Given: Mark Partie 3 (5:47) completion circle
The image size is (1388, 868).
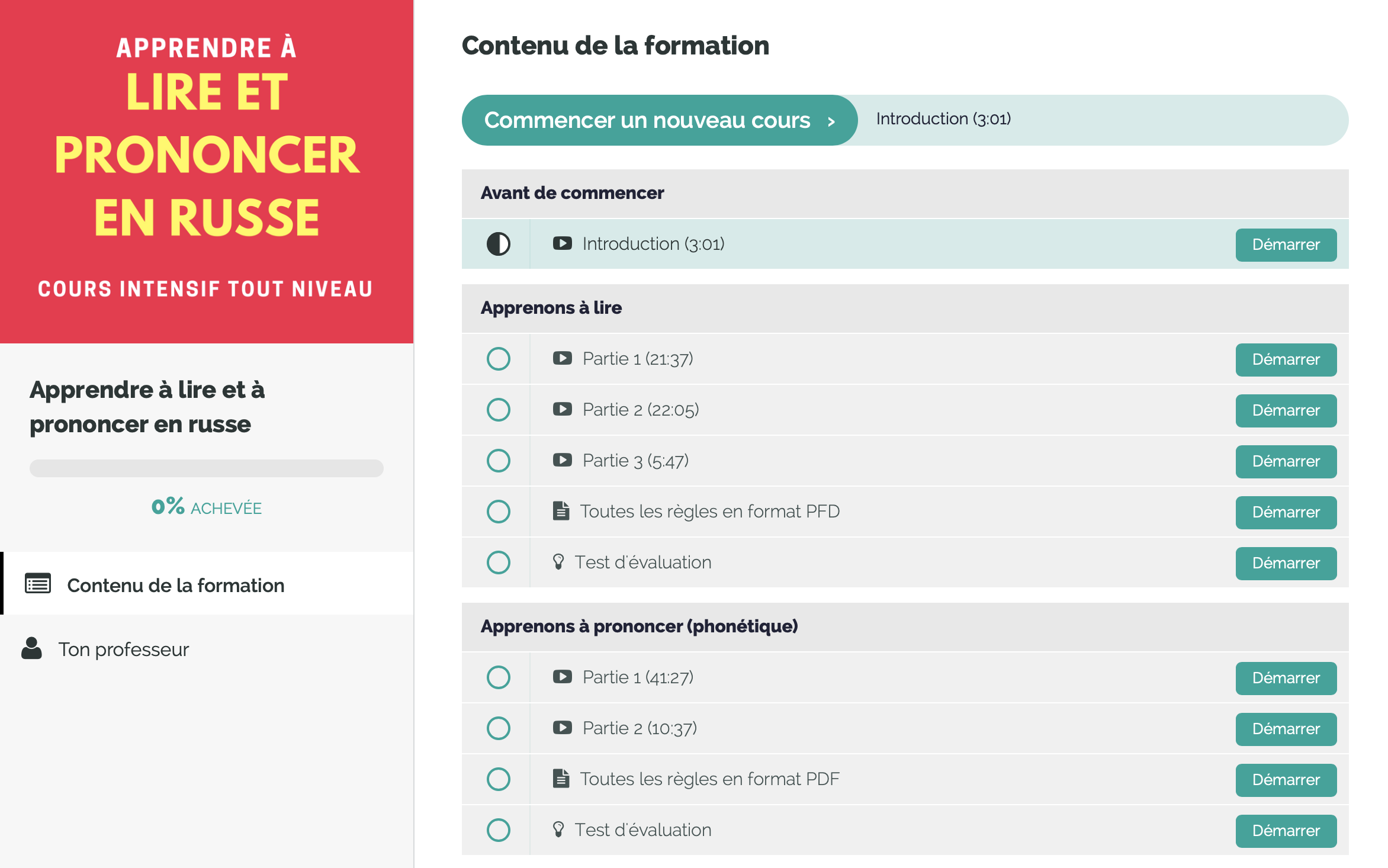Looking at the screenshot, I should (x=498, y=461).
